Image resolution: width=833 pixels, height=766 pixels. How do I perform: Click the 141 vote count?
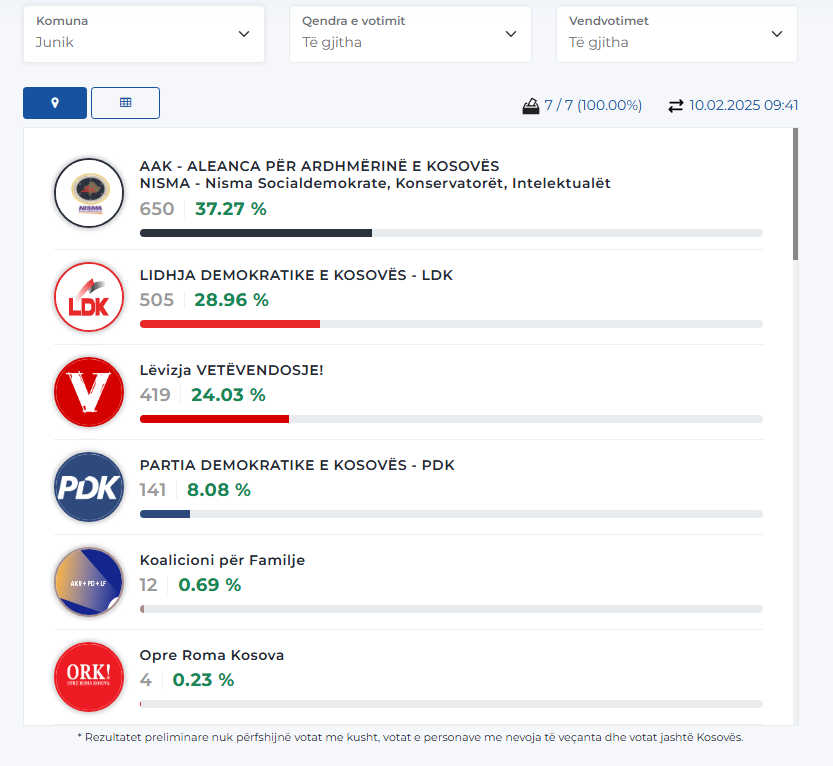click(153, 490)
